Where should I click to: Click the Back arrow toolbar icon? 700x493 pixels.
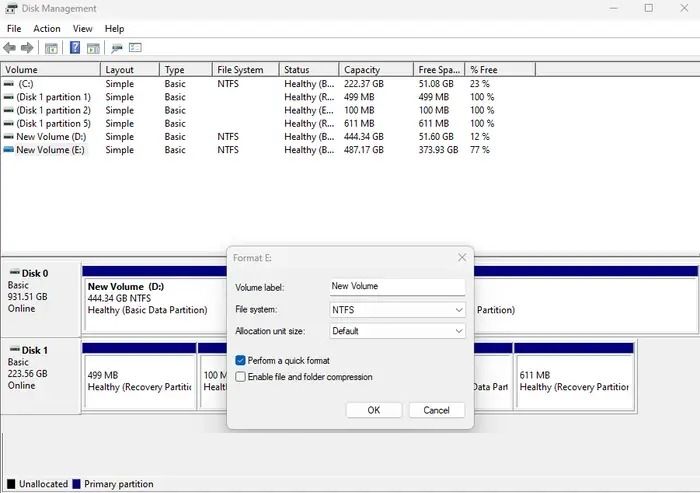pos(10,48)
